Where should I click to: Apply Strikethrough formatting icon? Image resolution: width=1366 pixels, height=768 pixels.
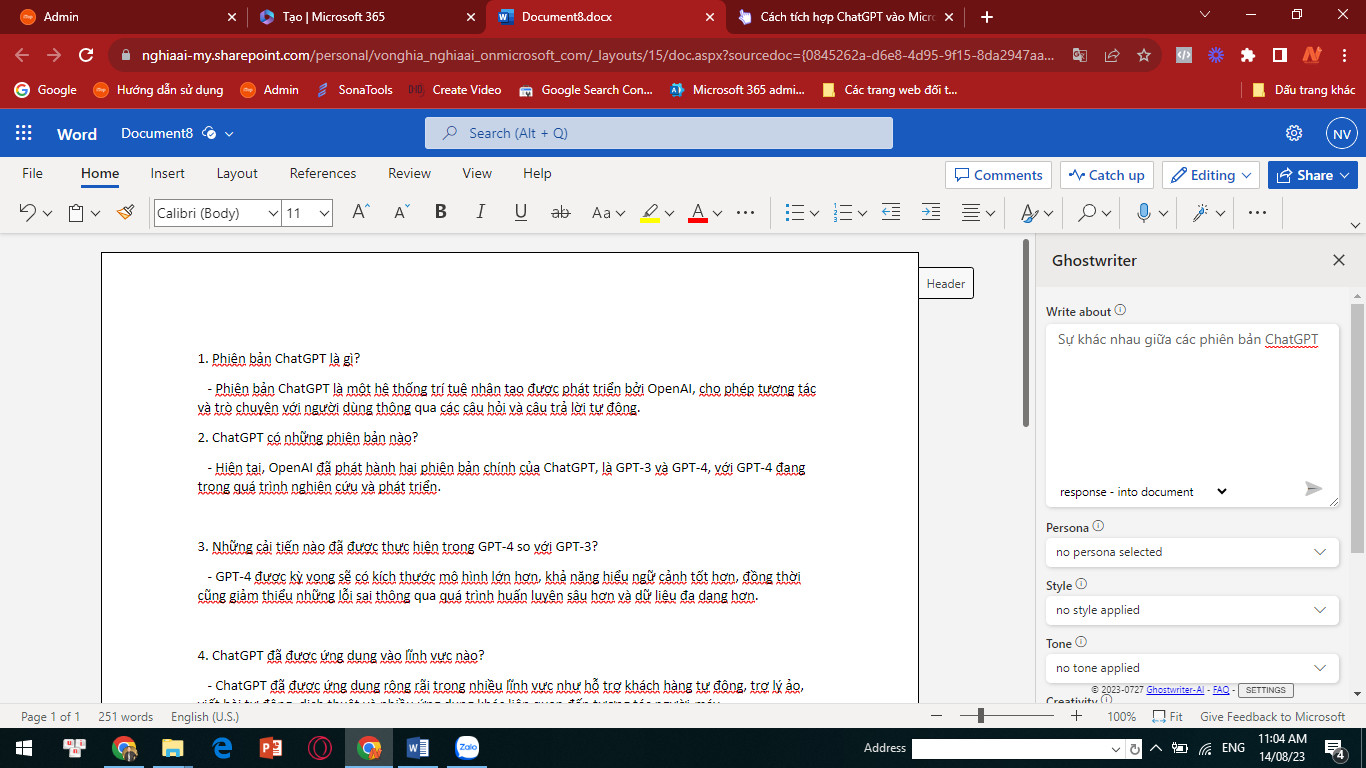pos(561,213)
